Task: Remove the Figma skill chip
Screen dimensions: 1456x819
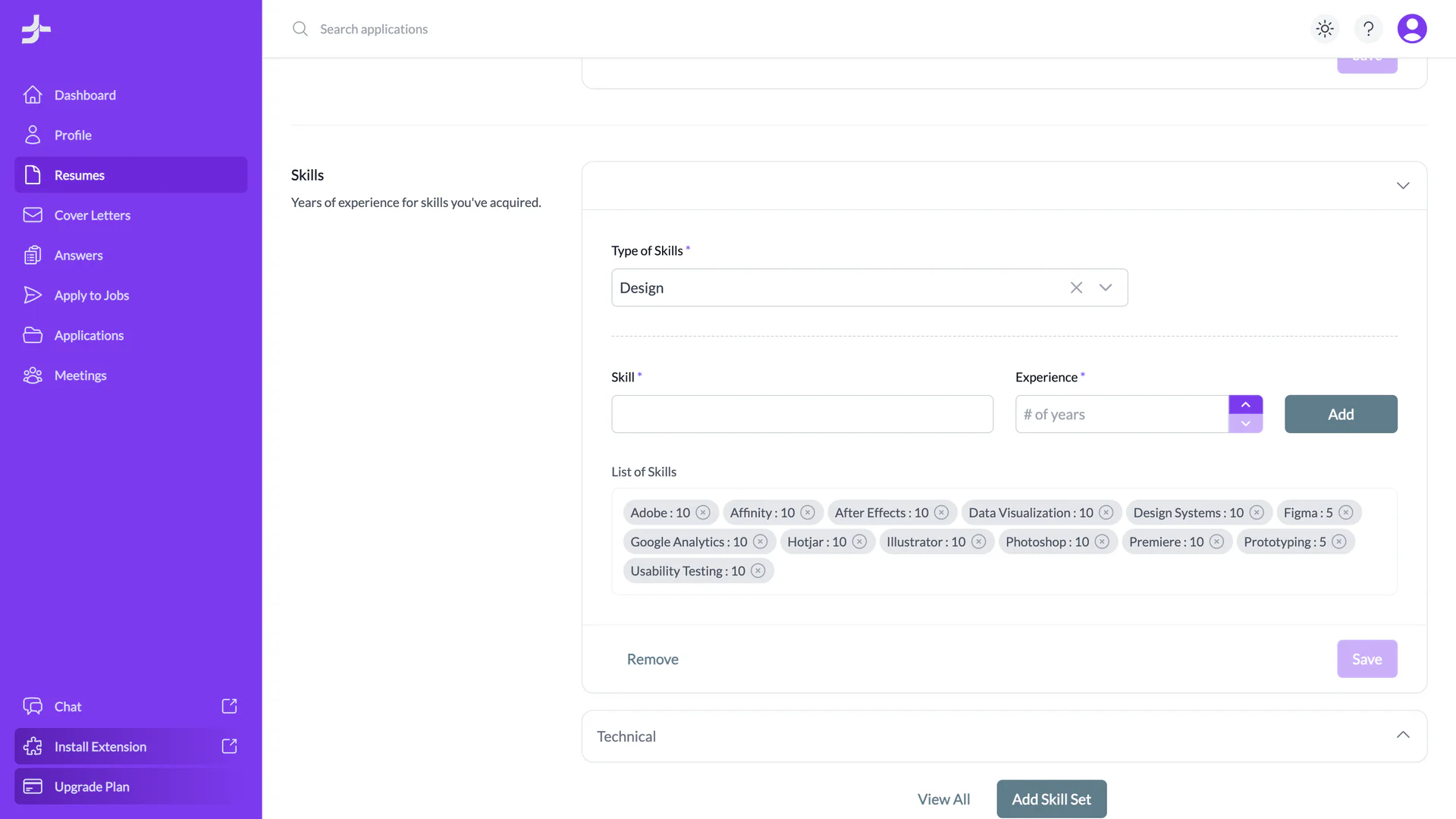Action: pos(1345,513)
